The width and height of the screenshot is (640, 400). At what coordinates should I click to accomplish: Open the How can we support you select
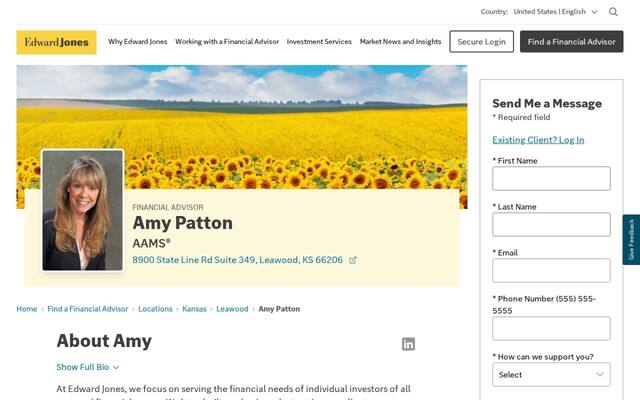tap(551, 374)
